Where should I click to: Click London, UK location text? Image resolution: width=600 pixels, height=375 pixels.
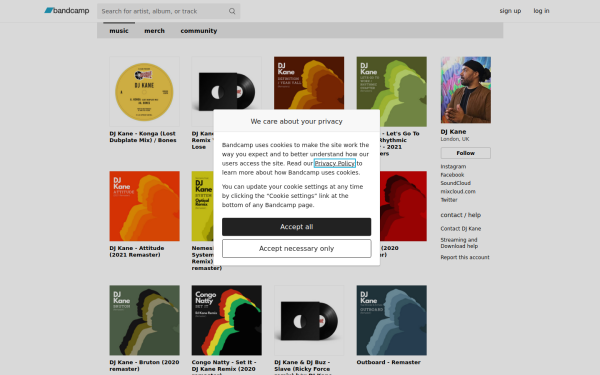[455, 139]
